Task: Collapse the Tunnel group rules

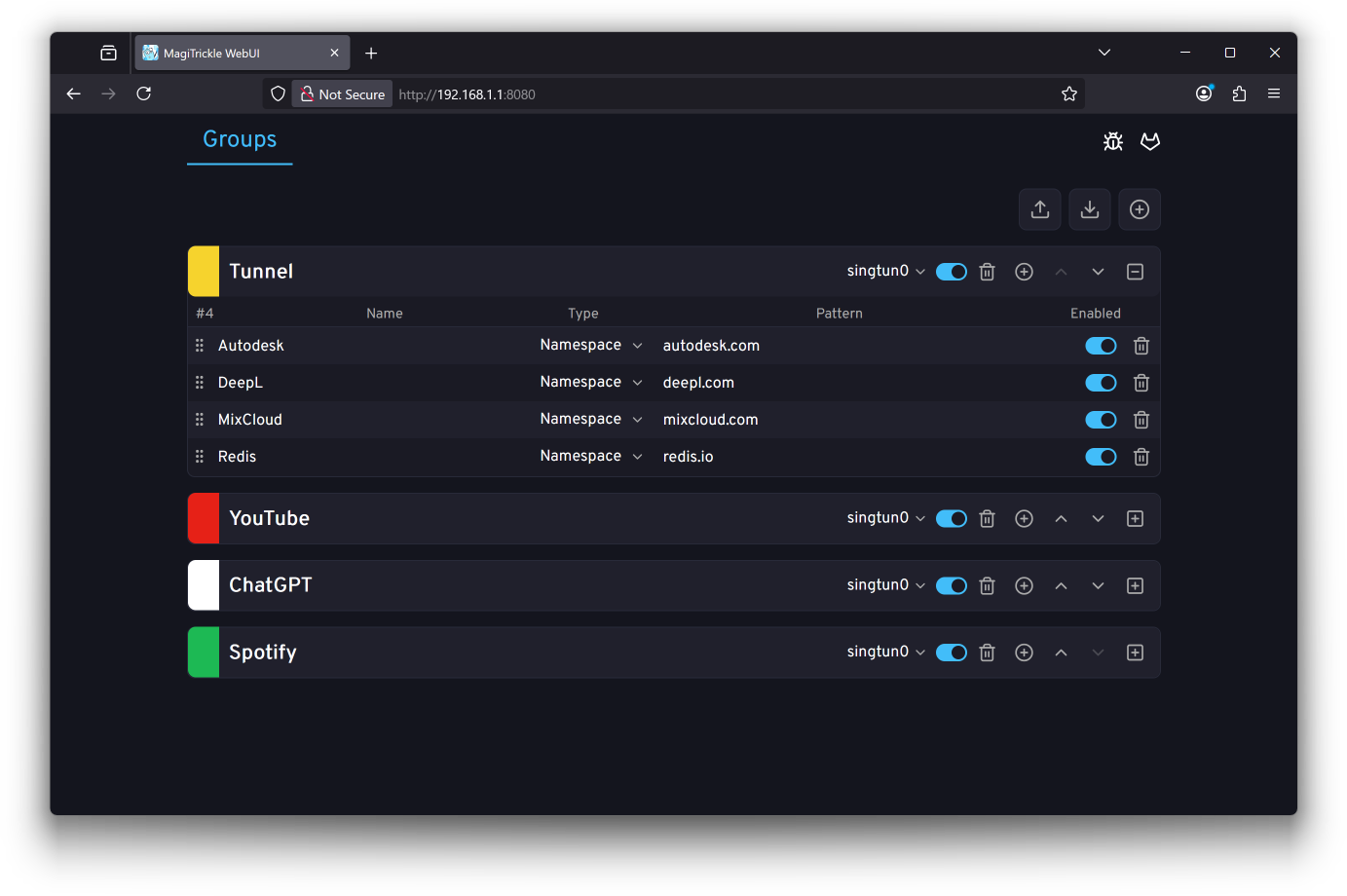Action: tap(1135, 272)
